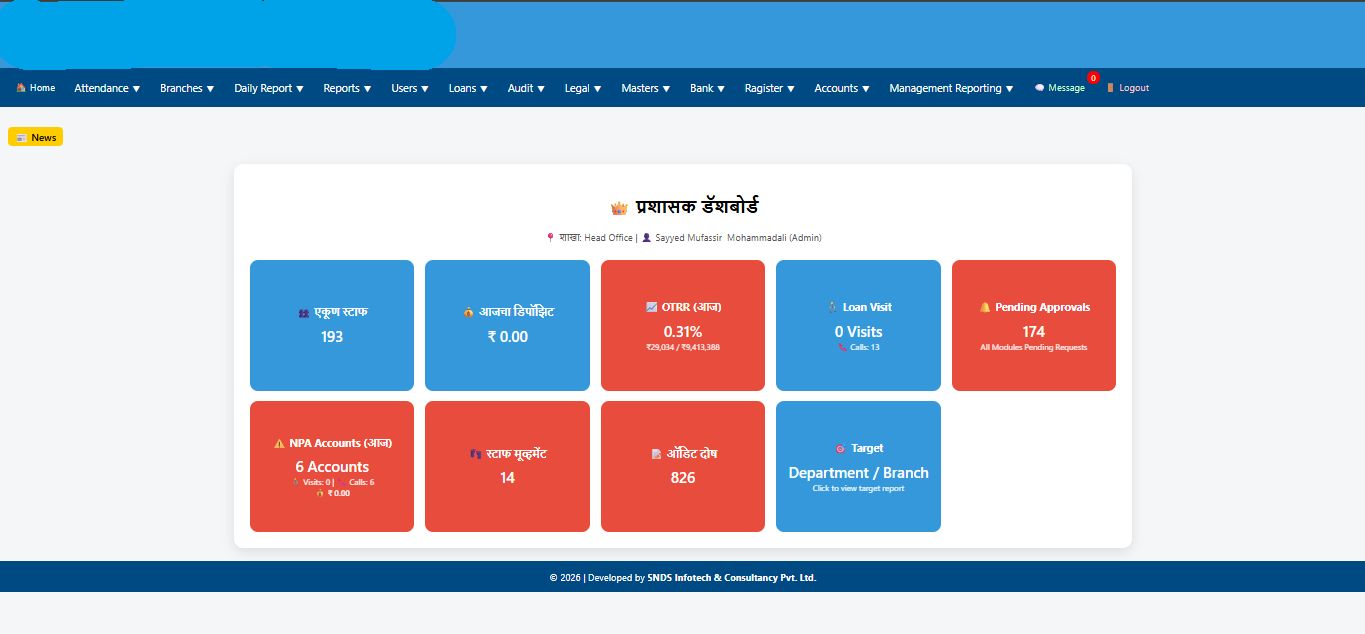This screenshot has width=1365, height=634.
Task: Expand the Masters dropdown menu
Action: click(645, 88)
